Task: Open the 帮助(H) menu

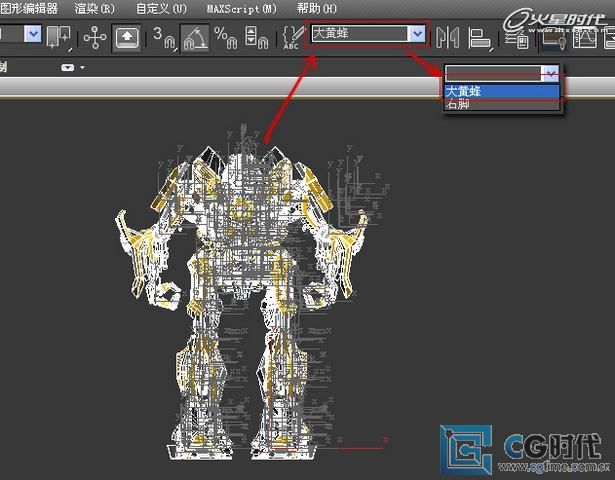Action: tap(317, 8)
